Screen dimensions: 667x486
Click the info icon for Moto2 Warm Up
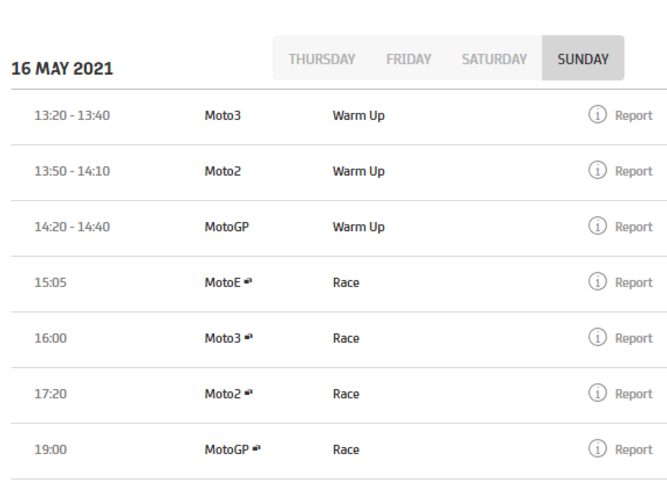pyautogui.click(x=597, y=171)
